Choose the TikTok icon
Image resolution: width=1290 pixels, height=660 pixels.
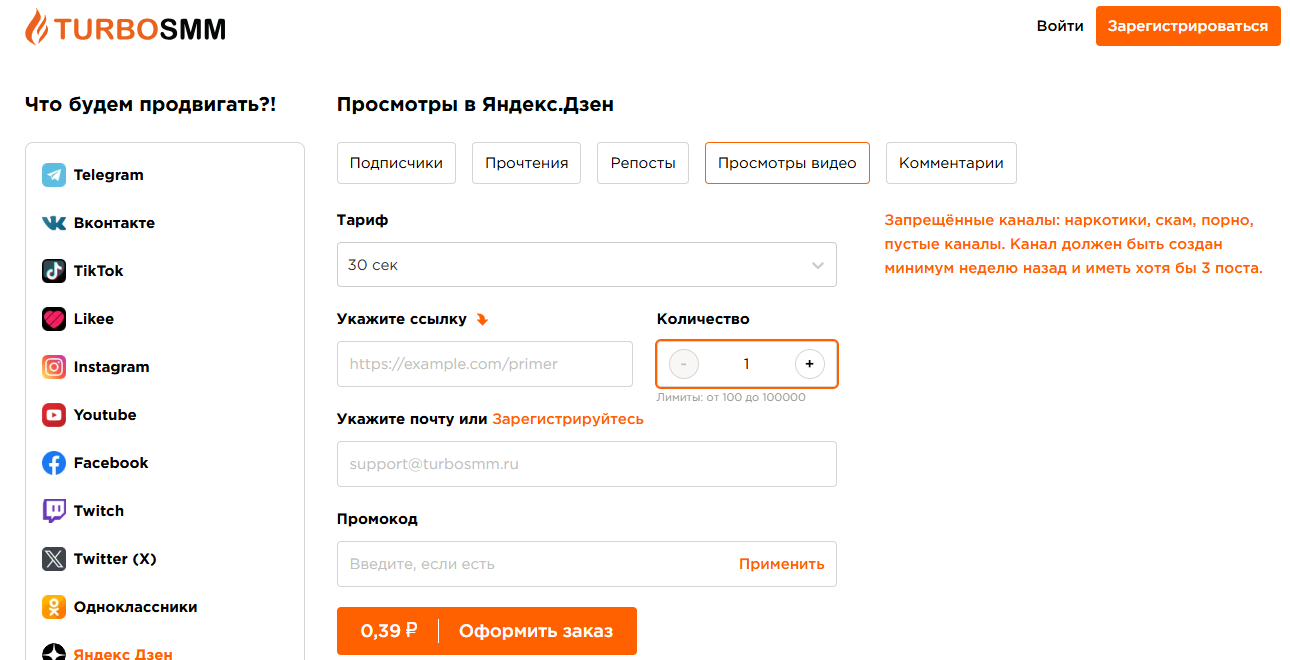[x=54, y=271]
